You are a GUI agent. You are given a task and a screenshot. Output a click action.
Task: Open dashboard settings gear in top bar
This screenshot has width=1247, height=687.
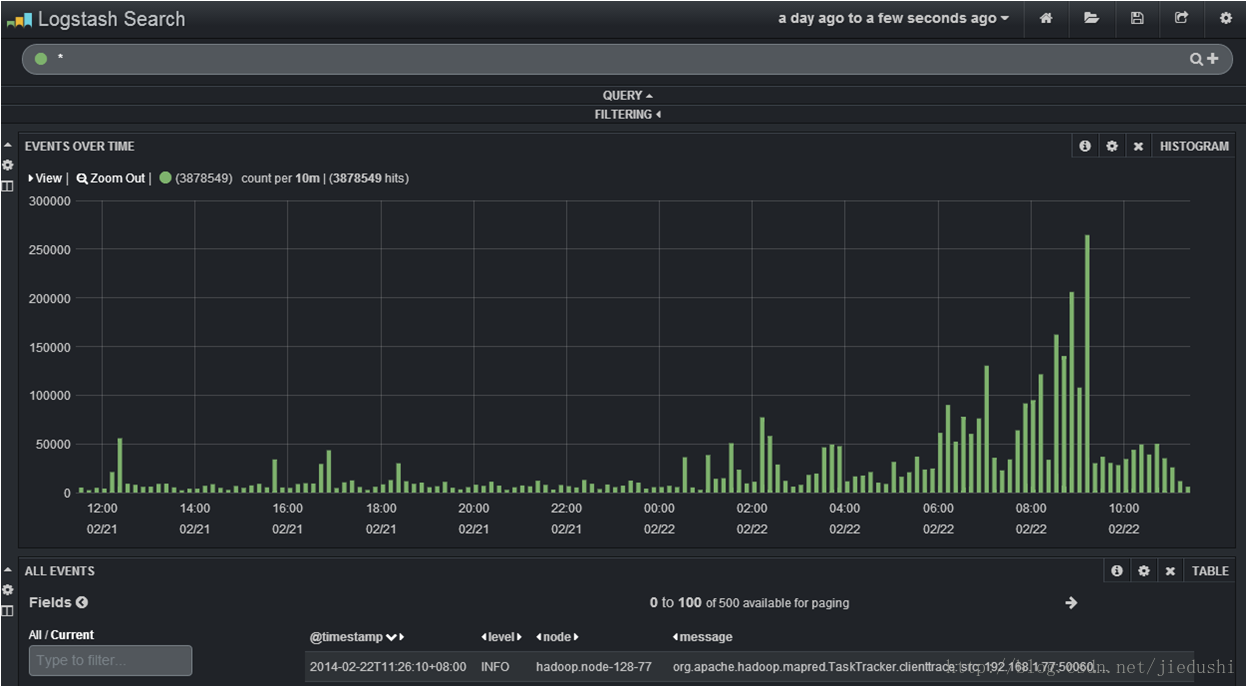click(1226, 18)
